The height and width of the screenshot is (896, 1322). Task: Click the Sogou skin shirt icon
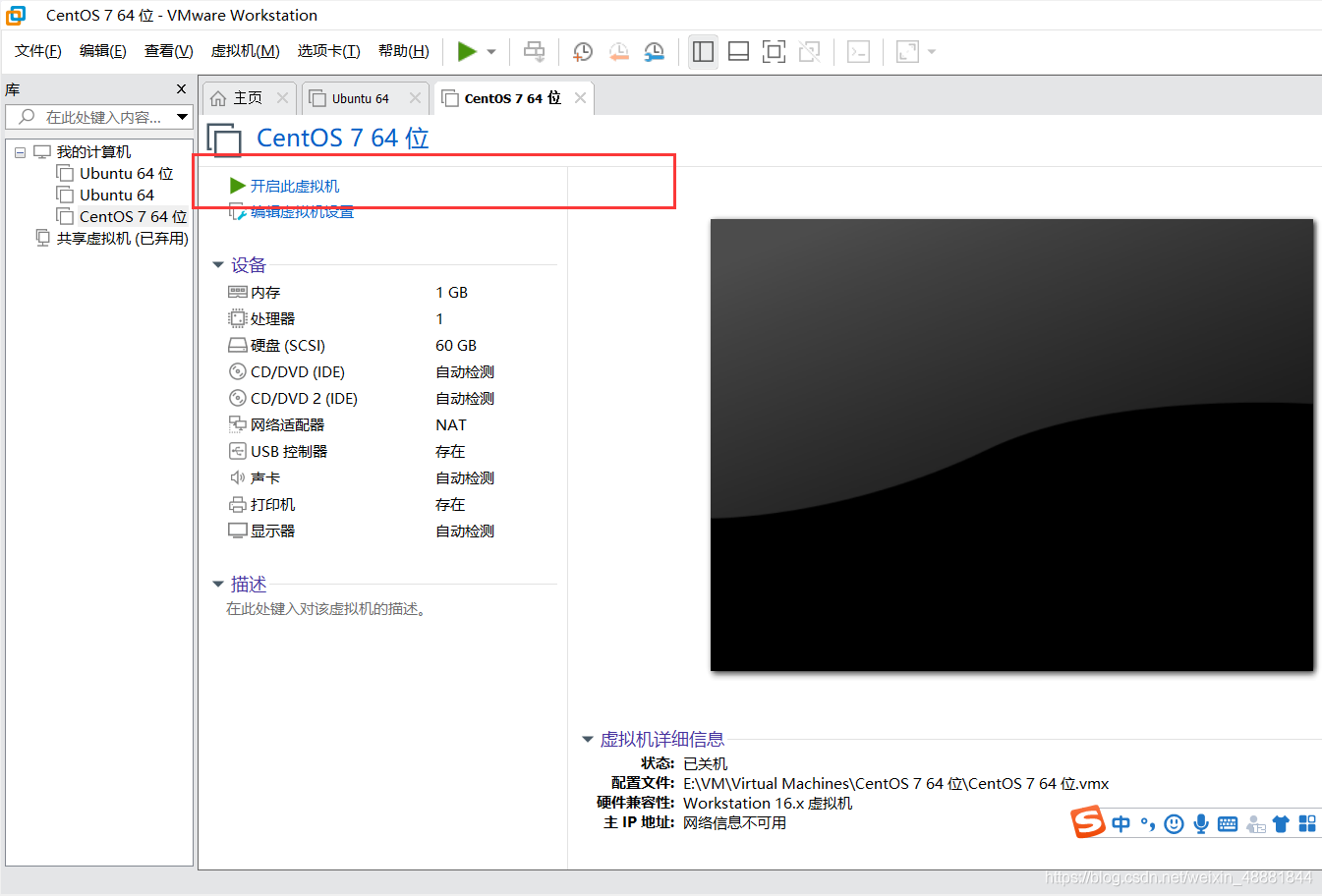tap(1281, 824)
